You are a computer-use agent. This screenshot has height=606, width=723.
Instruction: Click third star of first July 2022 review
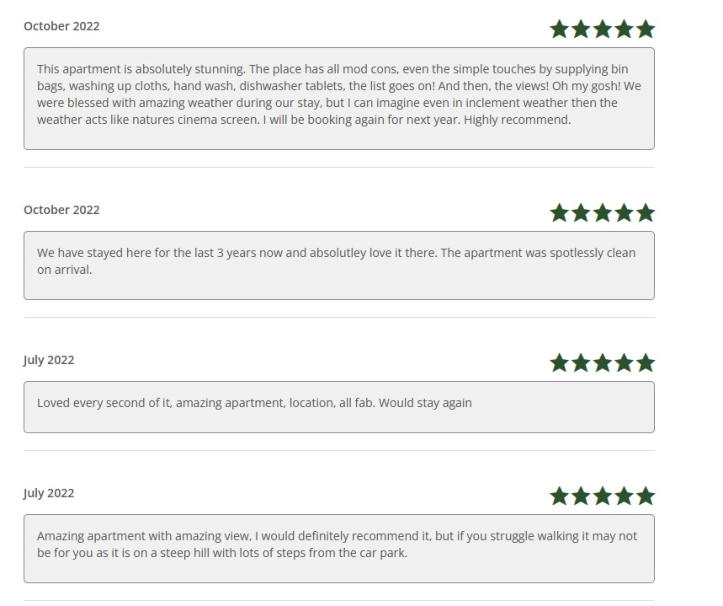602,363
